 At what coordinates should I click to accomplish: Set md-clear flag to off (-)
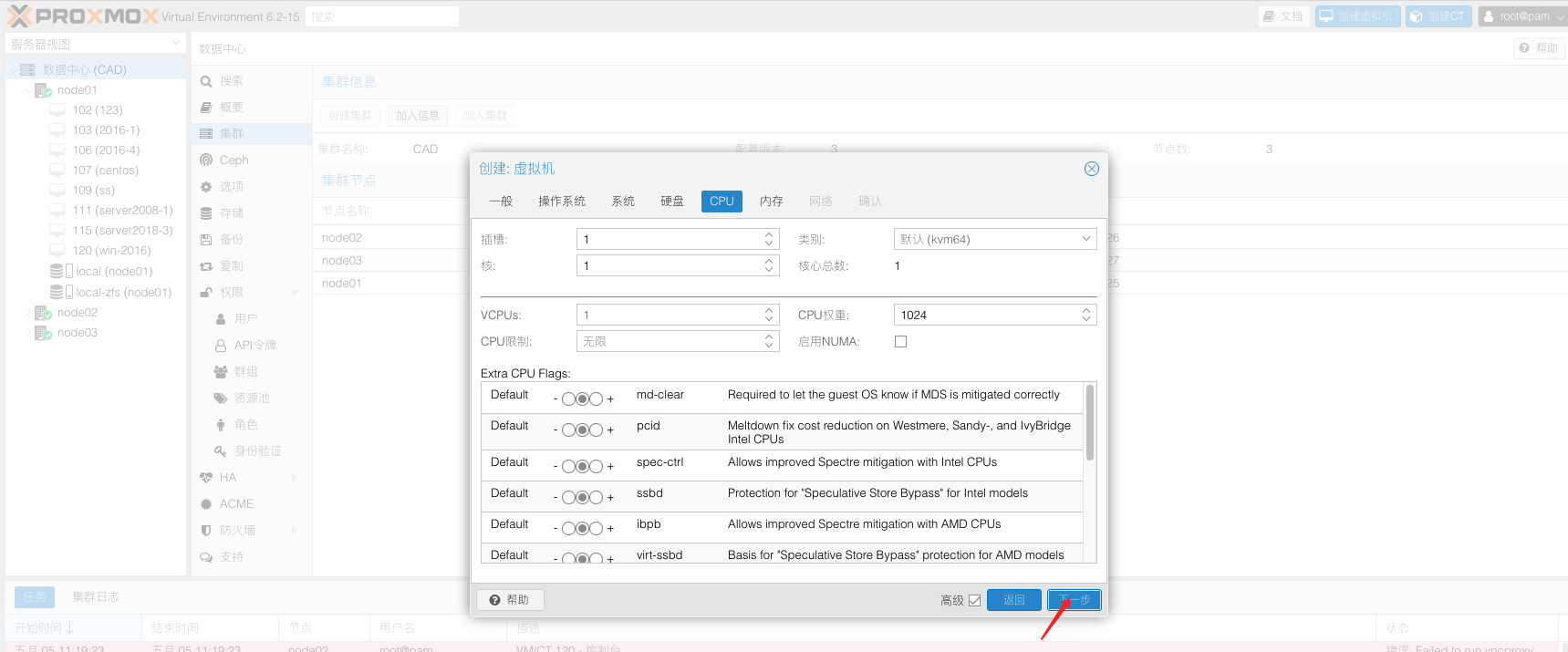tap(568, 398)
